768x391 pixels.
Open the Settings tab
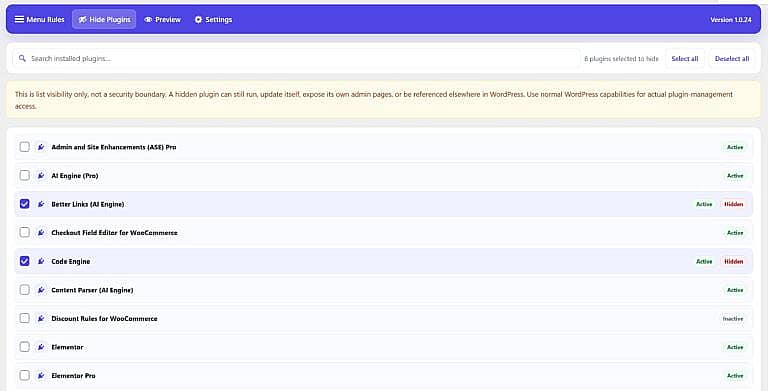[x=213, y=20]
